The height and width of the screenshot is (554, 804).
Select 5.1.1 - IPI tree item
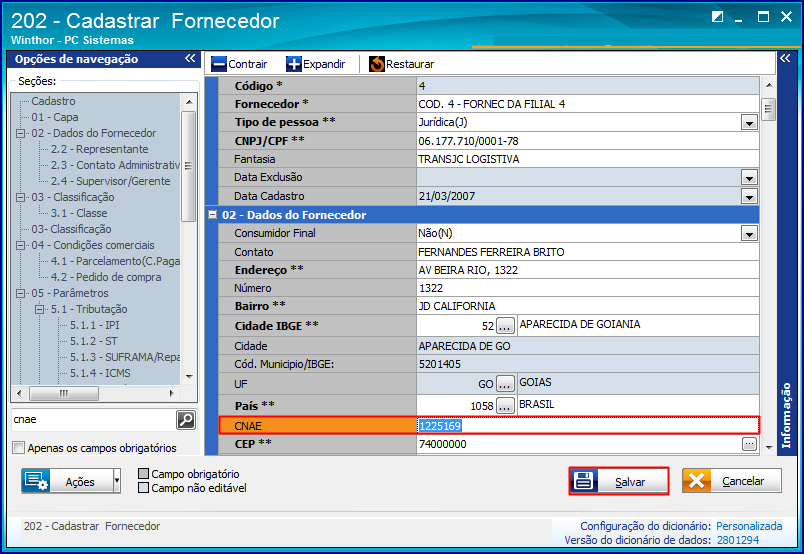point(94,325)
